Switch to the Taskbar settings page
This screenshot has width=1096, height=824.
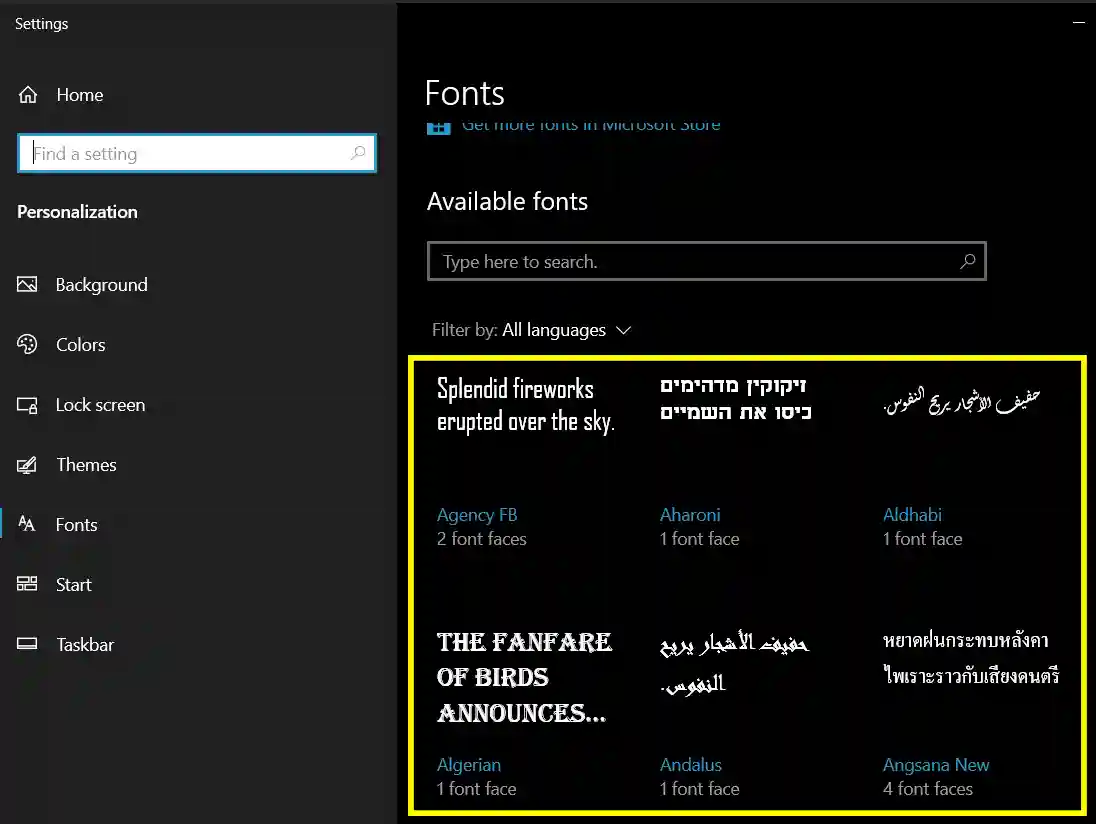84,644
